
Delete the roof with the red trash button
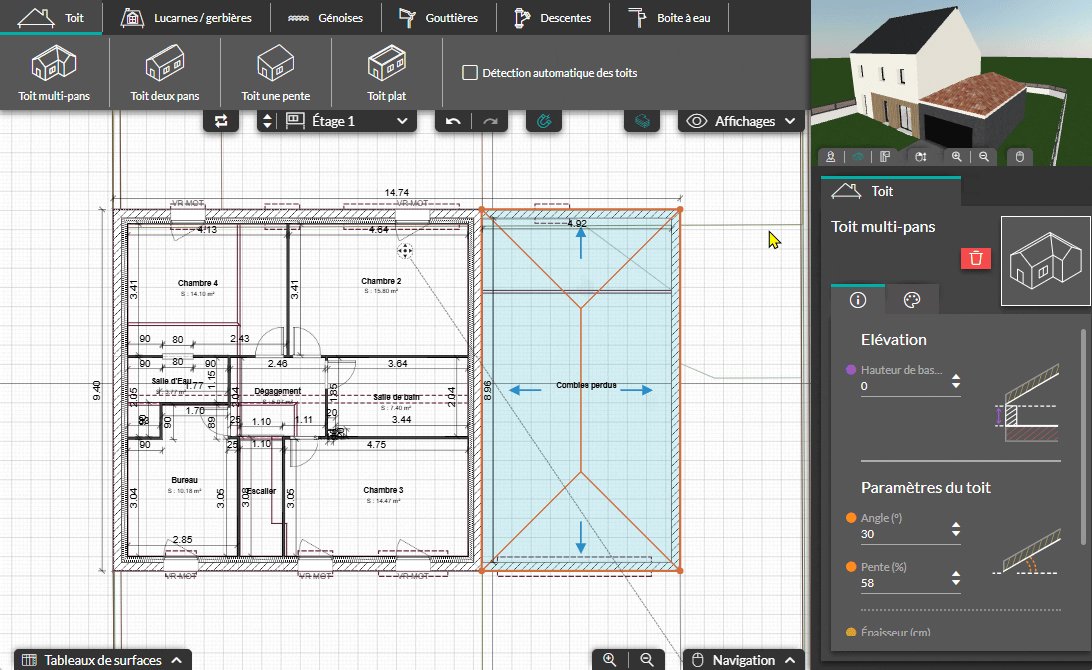976,258
